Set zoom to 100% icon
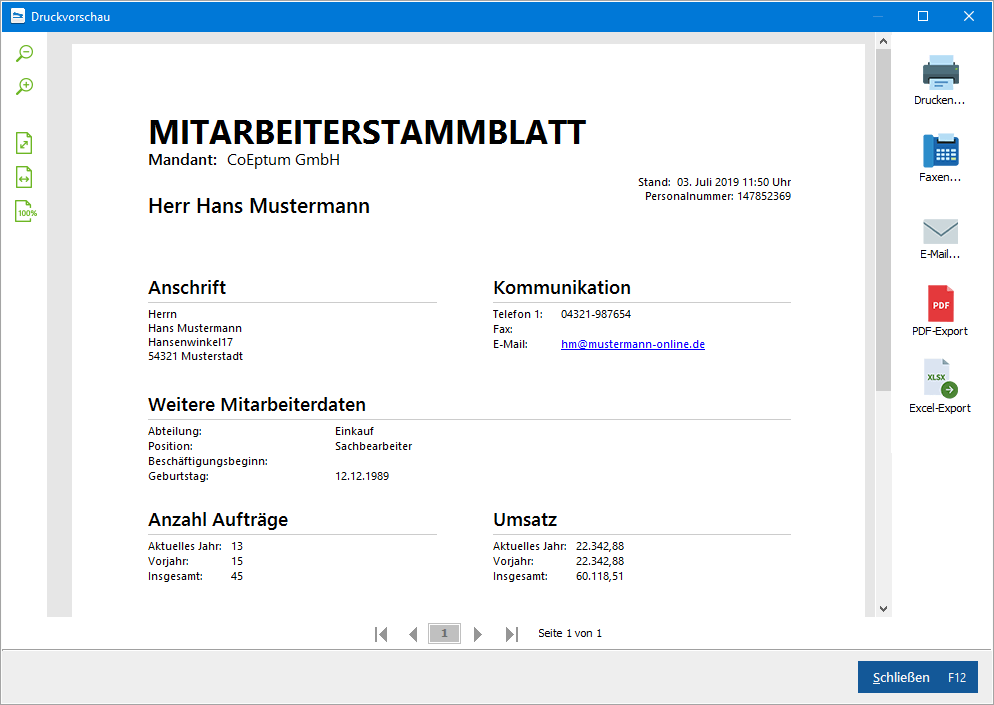Viewport: 994px width, 705px height. coord(26,211)
